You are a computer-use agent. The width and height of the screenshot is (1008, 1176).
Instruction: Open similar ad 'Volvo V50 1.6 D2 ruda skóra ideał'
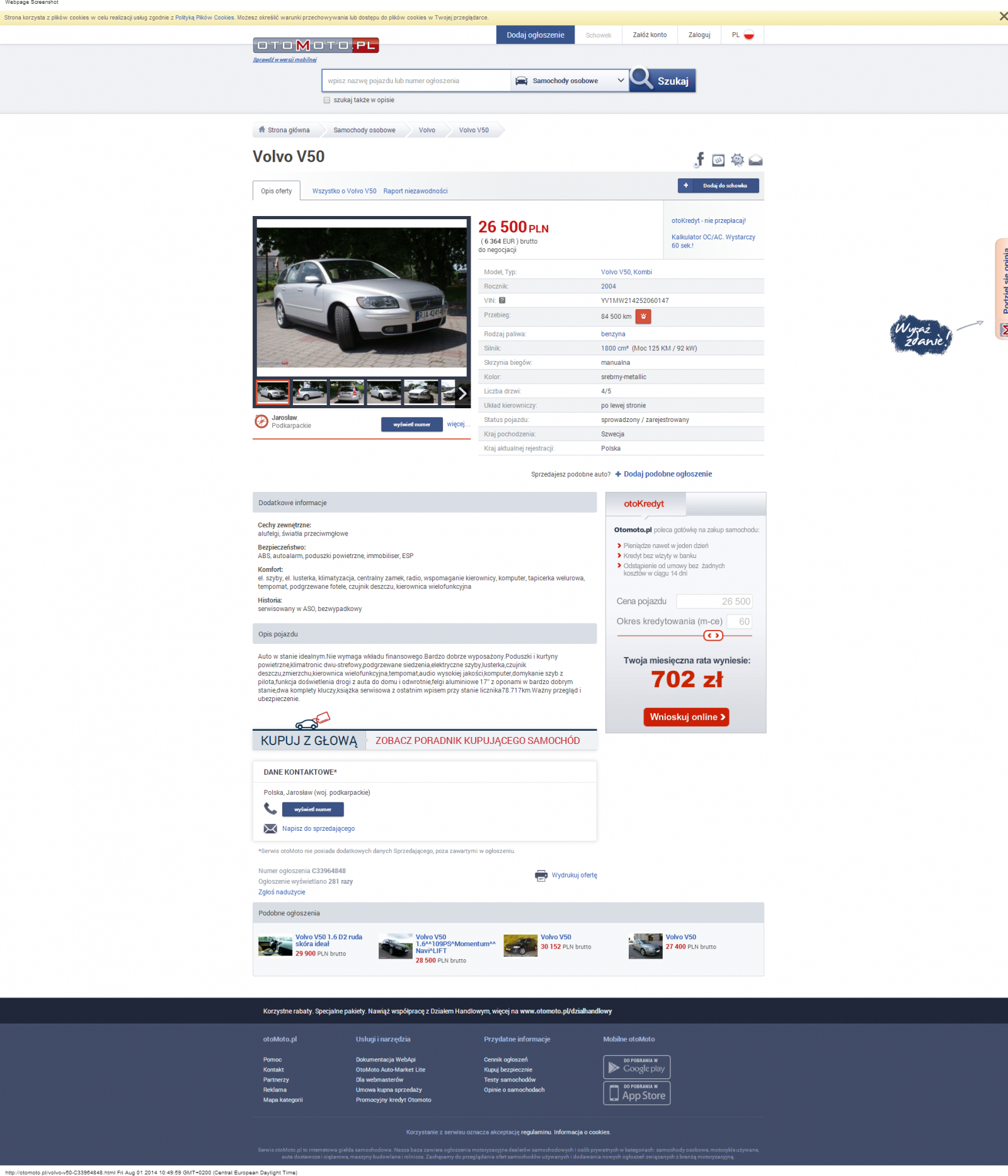[329, 940]
